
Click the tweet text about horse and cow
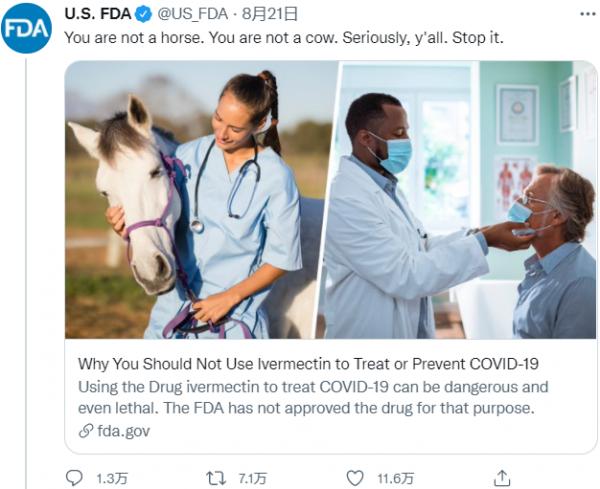coord(284,38)
